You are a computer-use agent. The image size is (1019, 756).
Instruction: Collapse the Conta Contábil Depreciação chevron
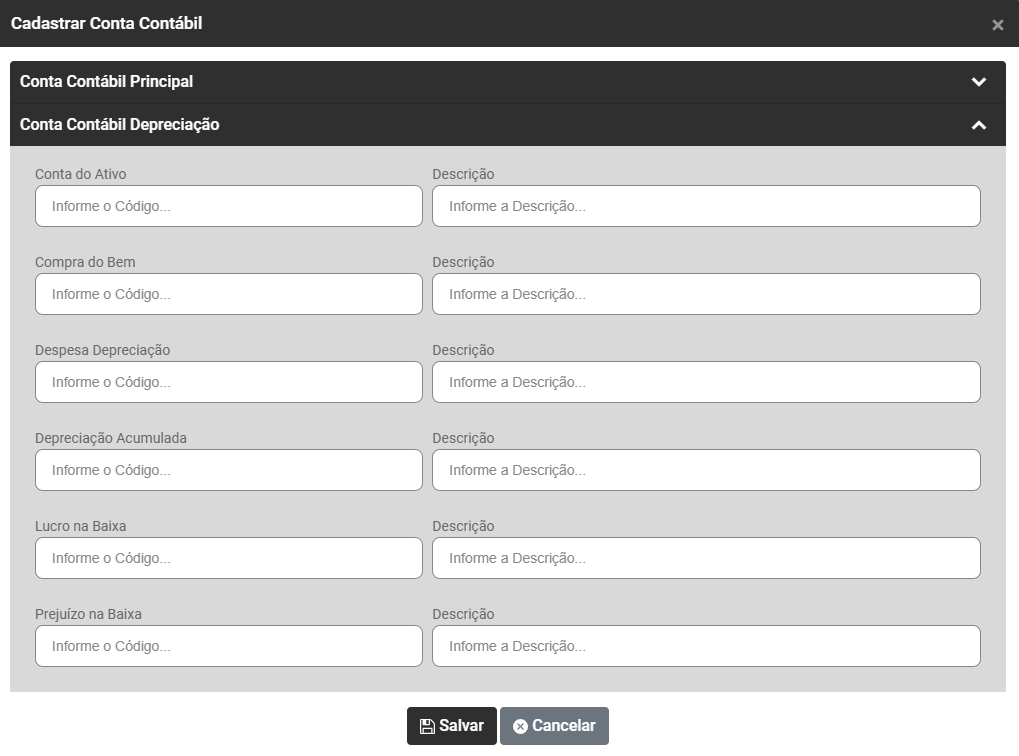[x=979, y=125]
